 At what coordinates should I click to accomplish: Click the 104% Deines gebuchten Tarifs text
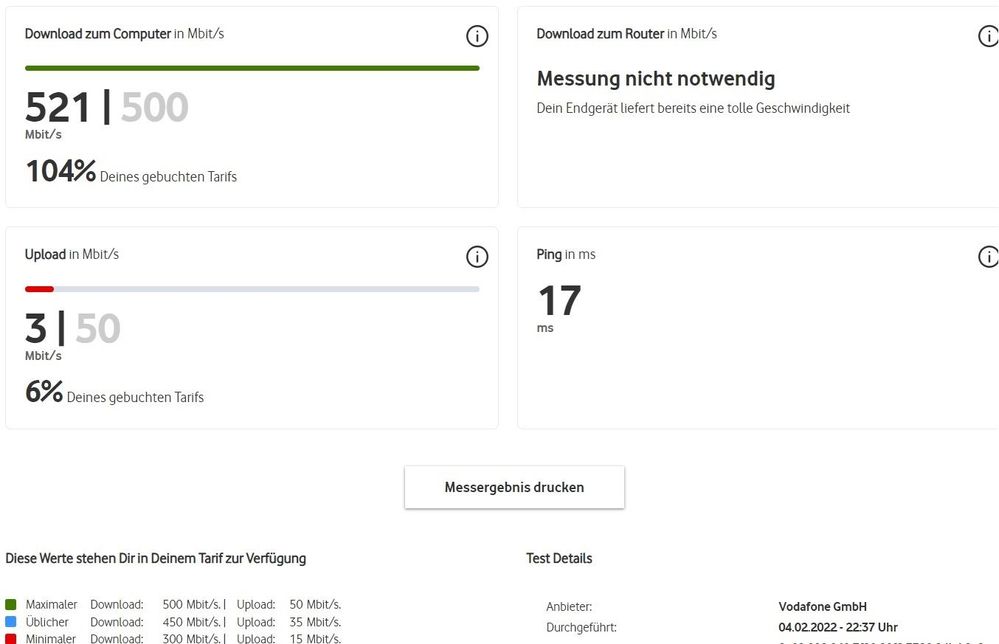130,173
